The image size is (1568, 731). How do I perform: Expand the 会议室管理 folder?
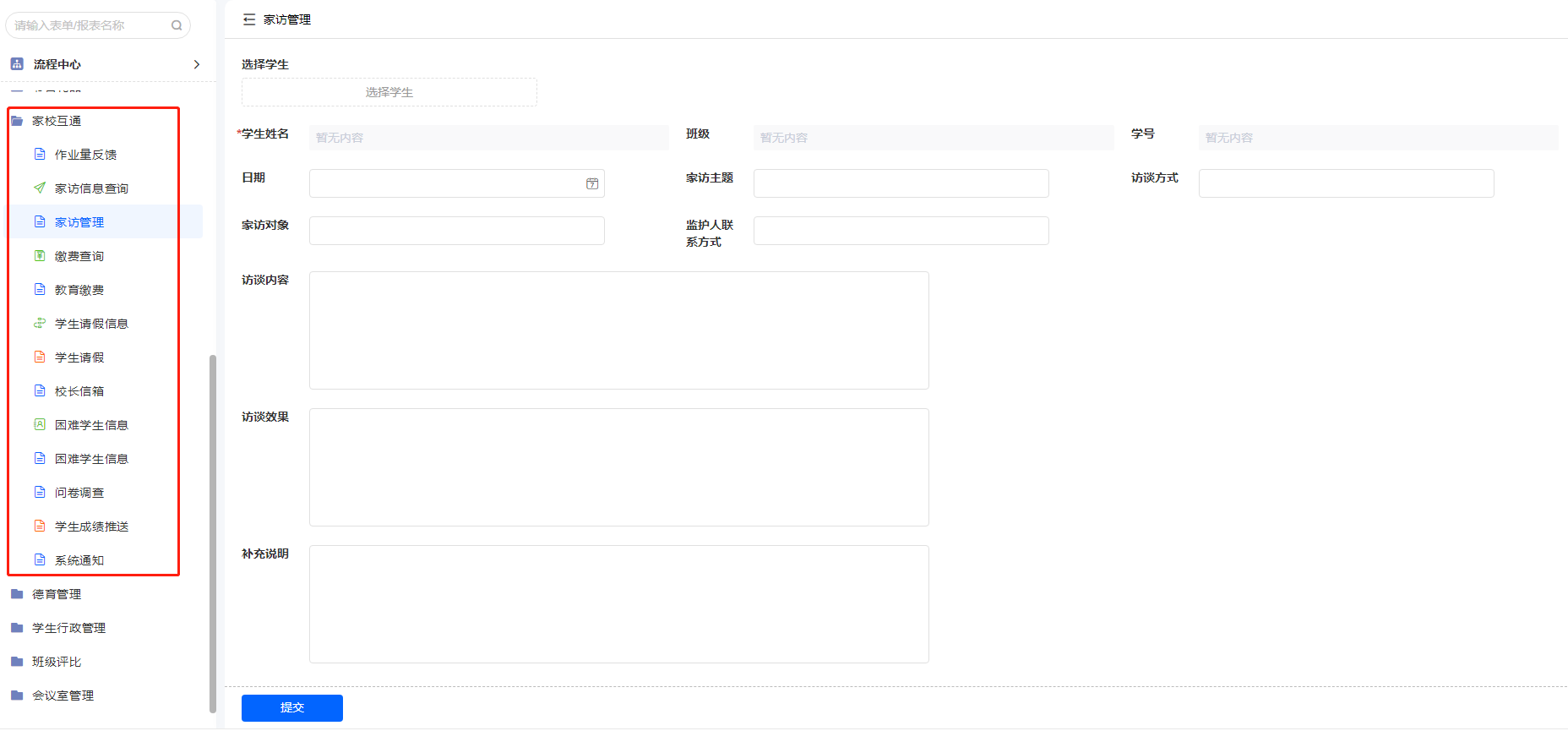click(x=63, y=696)
